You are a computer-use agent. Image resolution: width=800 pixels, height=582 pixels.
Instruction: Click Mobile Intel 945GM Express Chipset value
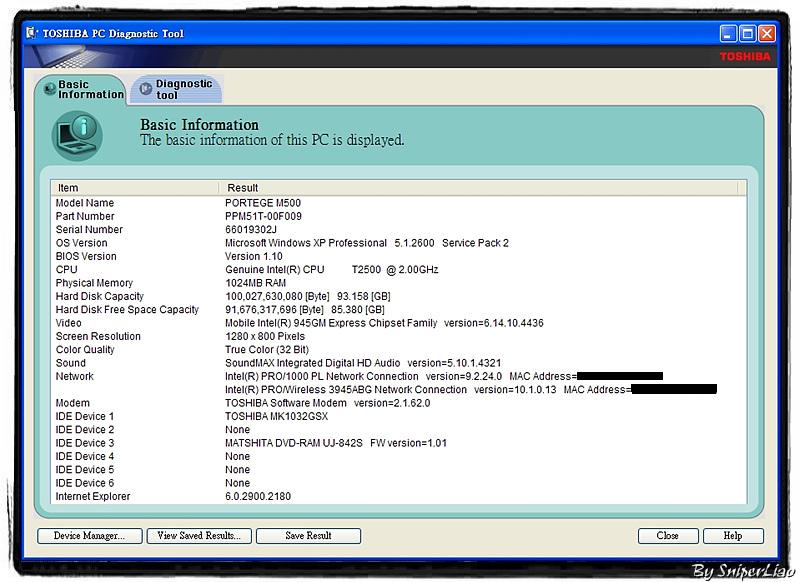[x=384, y=323]
